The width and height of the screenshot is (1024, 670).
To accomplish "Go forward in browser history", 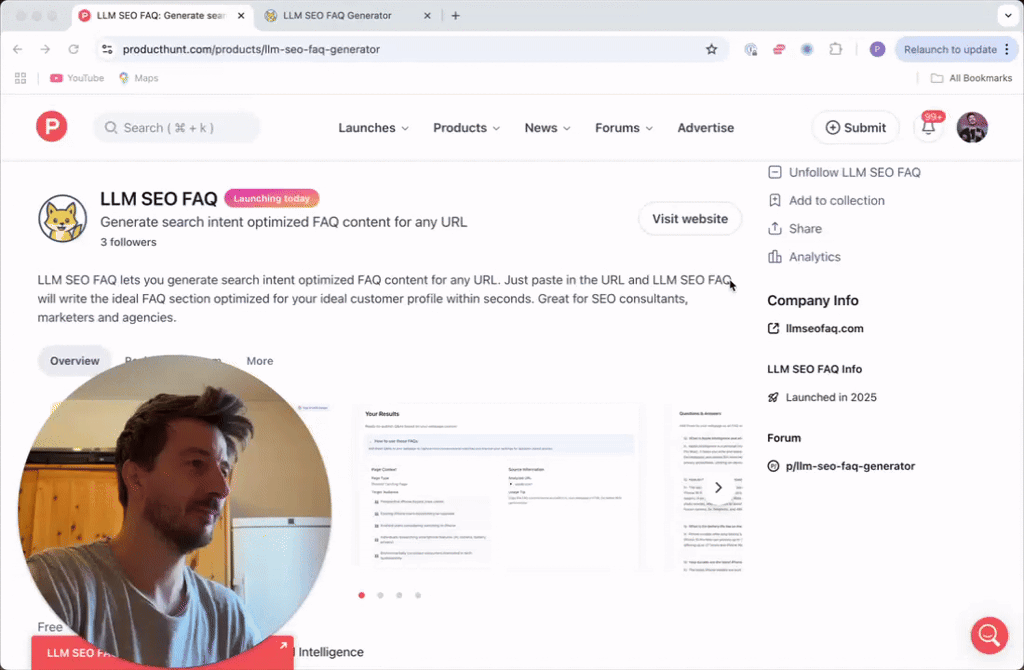I will click(45, 49).
